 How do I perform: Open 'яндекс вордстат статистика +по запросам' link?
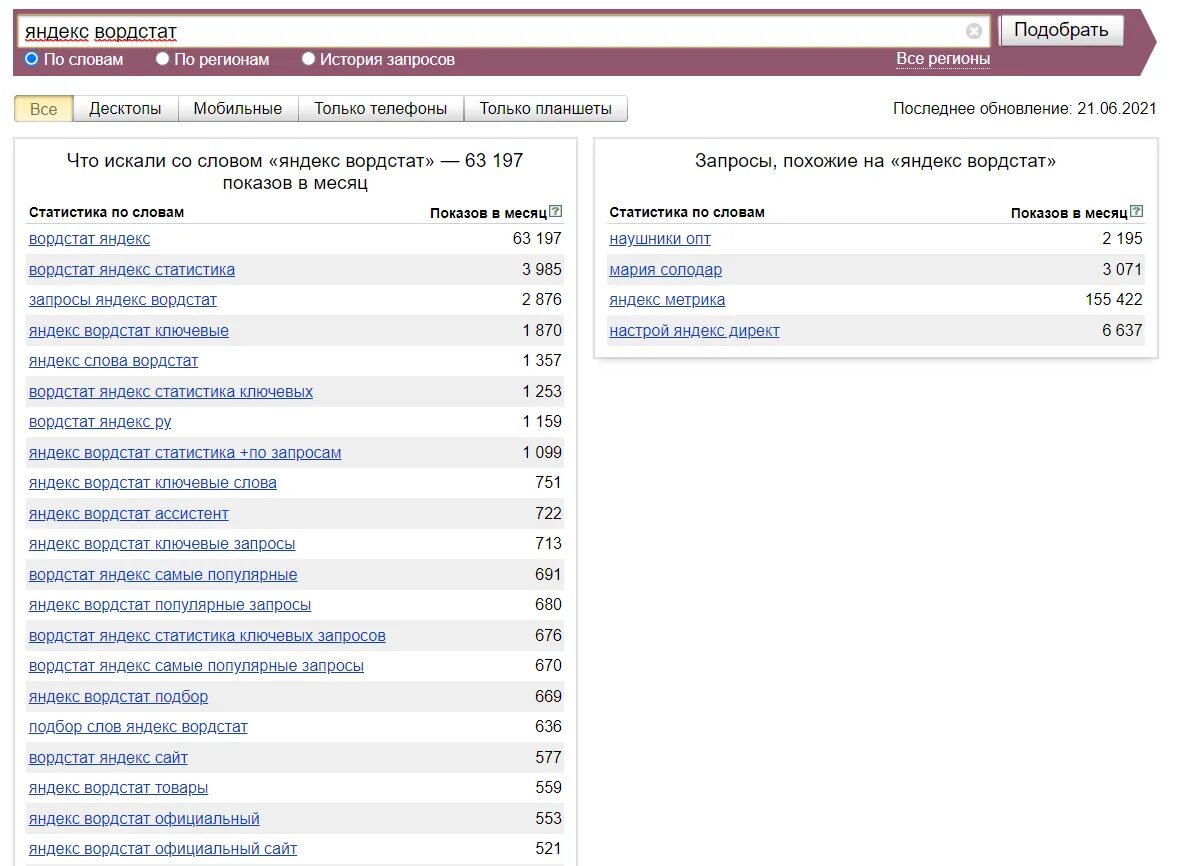click(x=185, y=453)
